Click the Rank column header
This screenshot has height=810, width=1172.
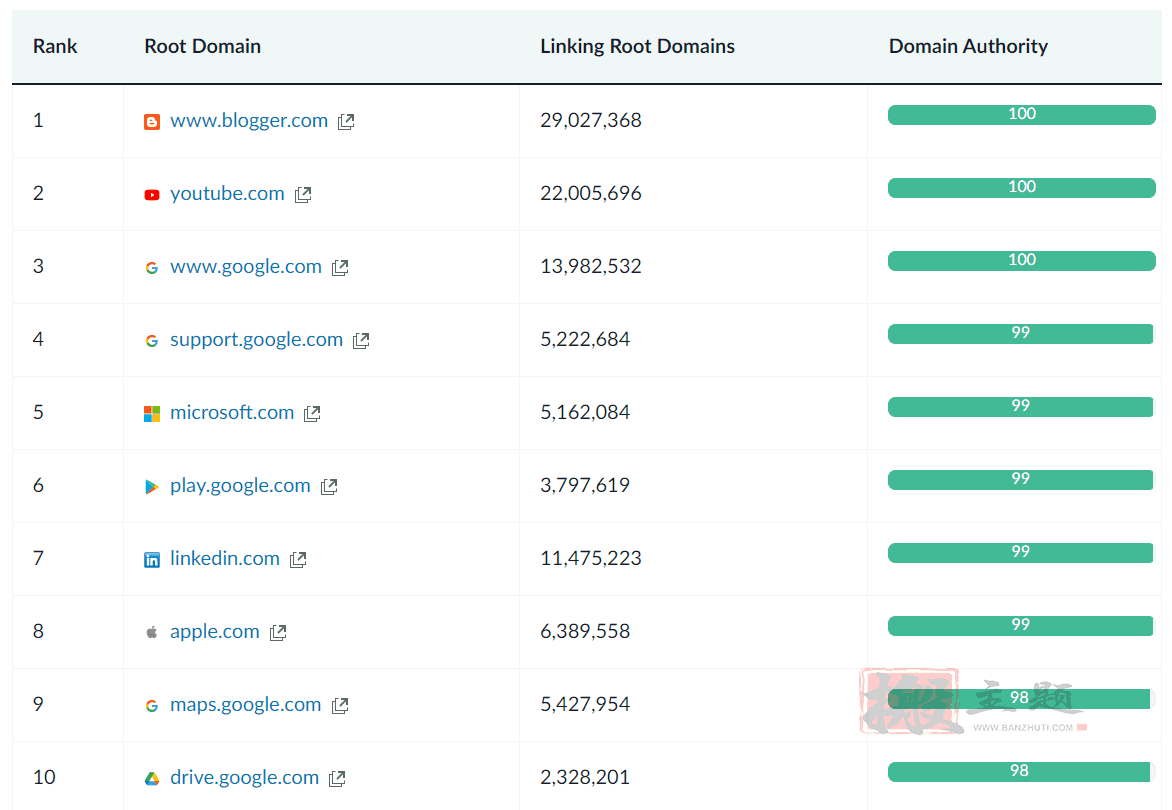[x=55, y=46]
